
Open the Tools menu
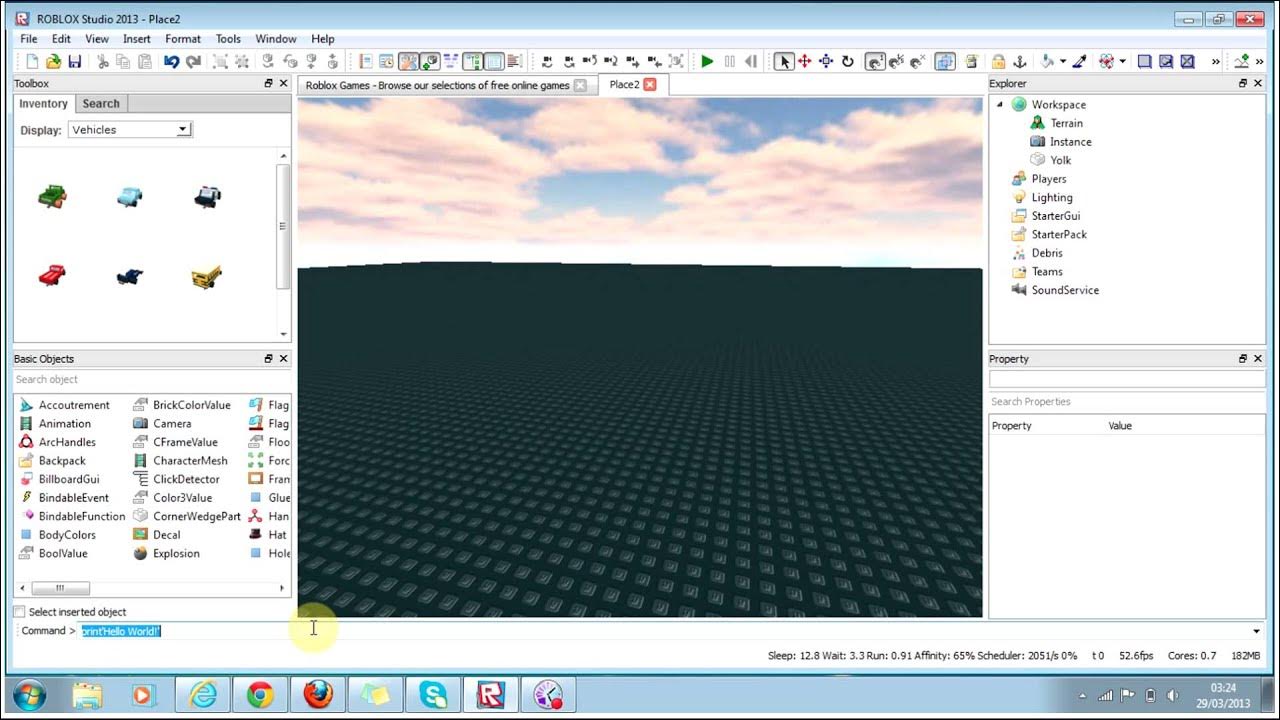tap(228, 39)
